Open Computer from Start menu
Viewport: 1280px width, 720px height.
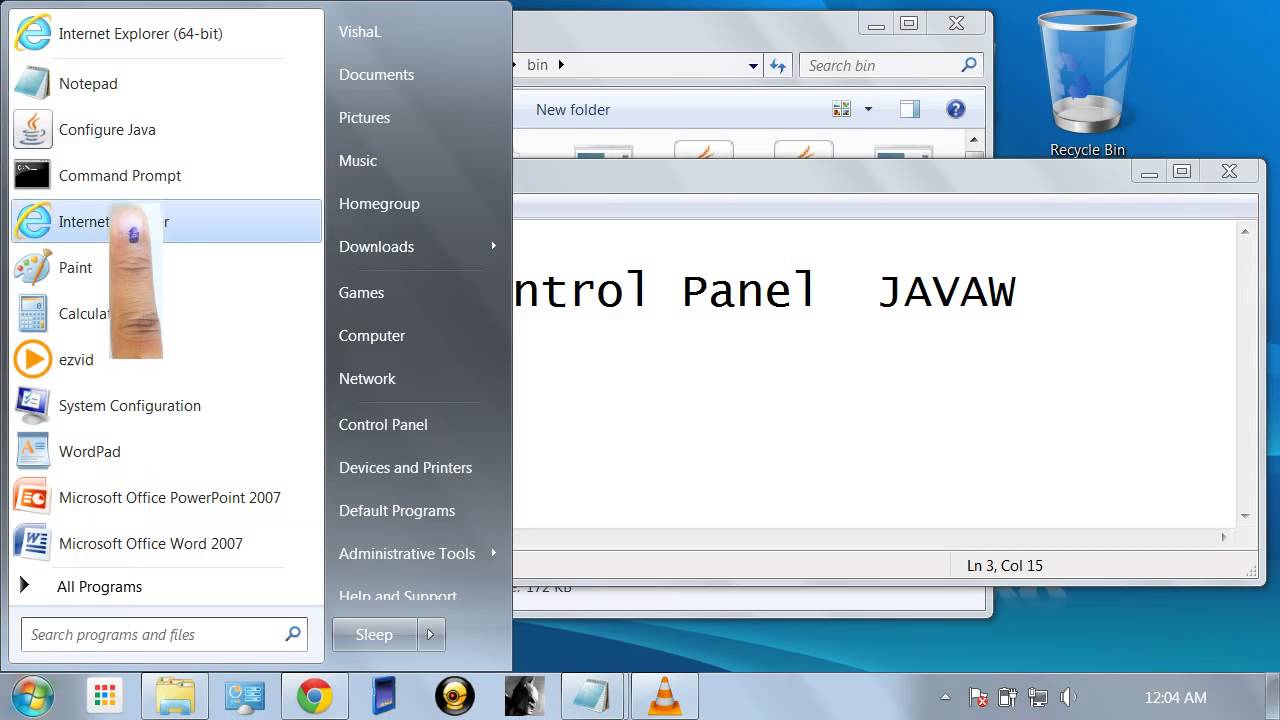(372, 336)
